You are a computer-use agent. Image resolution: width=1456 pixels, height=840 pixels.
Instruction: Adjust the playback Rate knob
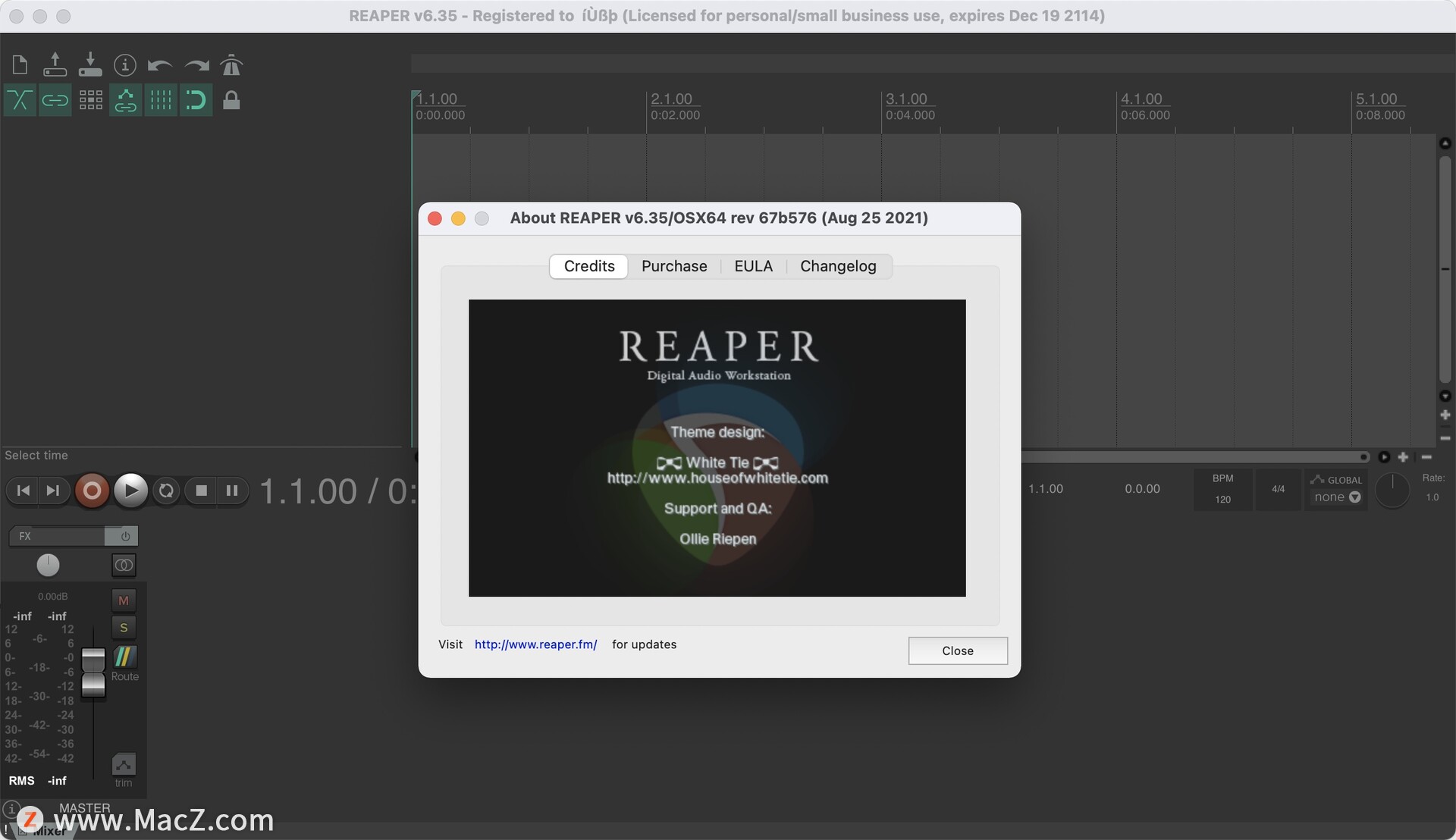[x=1392, y=491]
